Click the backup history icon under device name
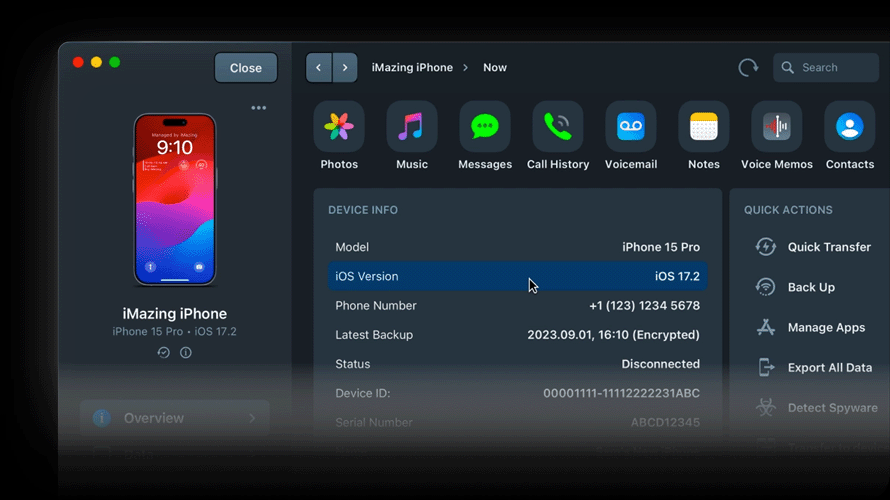 [x=164, y=352]
